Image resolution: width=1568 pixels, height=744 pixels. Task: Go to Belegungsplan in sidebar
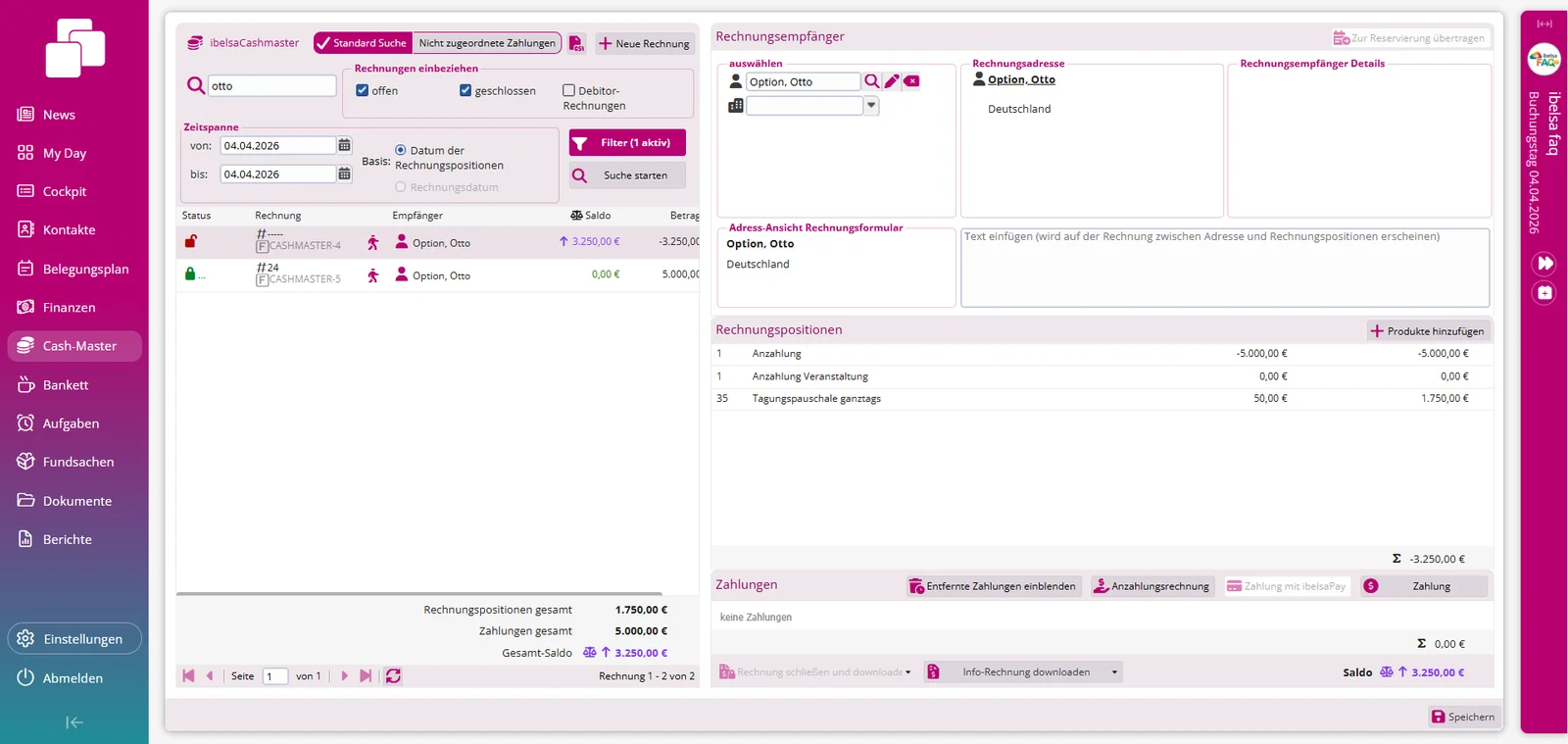click(x=74, y=269)
